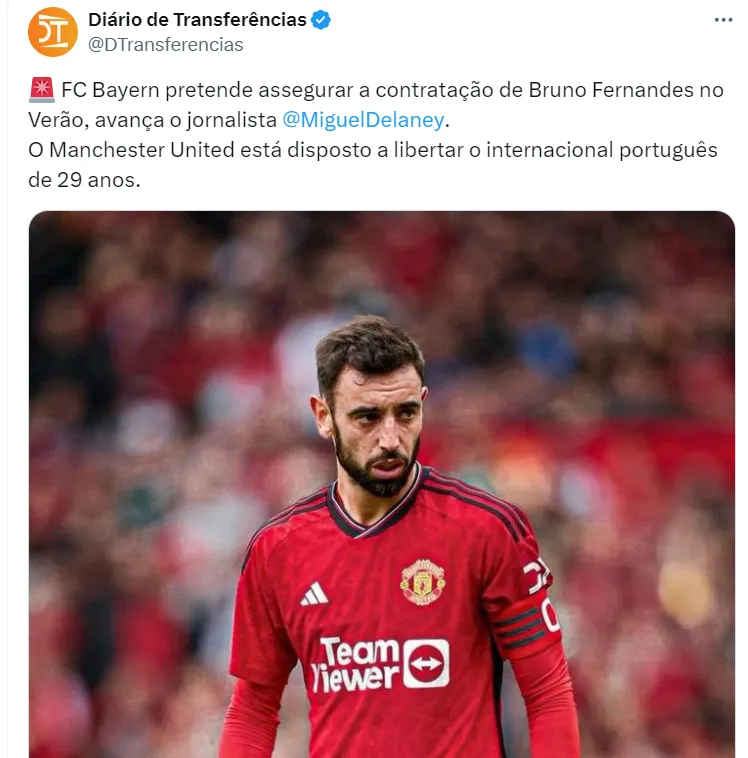
Task: Open the orange DT profile avatar
Action: [53, 32]
